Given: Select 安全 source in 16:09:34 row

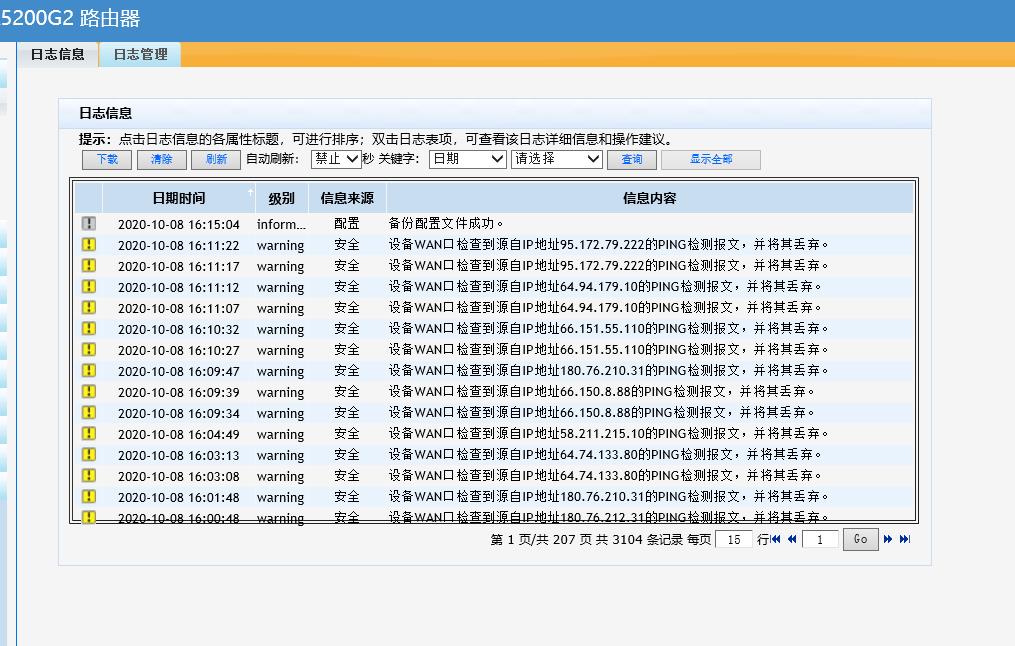Looking at the screenshot, I should 347,412.
